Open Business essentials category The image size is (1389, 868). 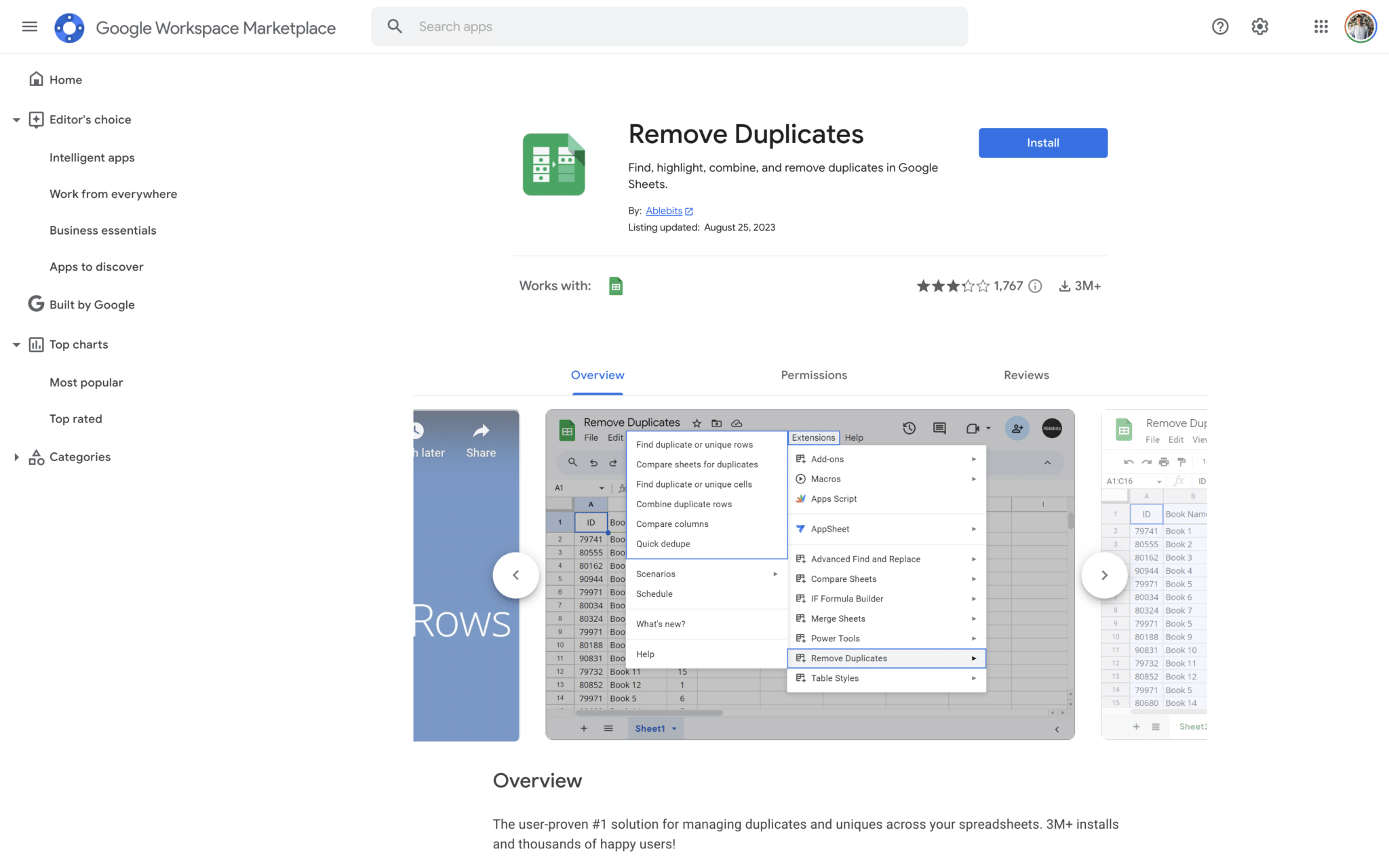point(103,231)
